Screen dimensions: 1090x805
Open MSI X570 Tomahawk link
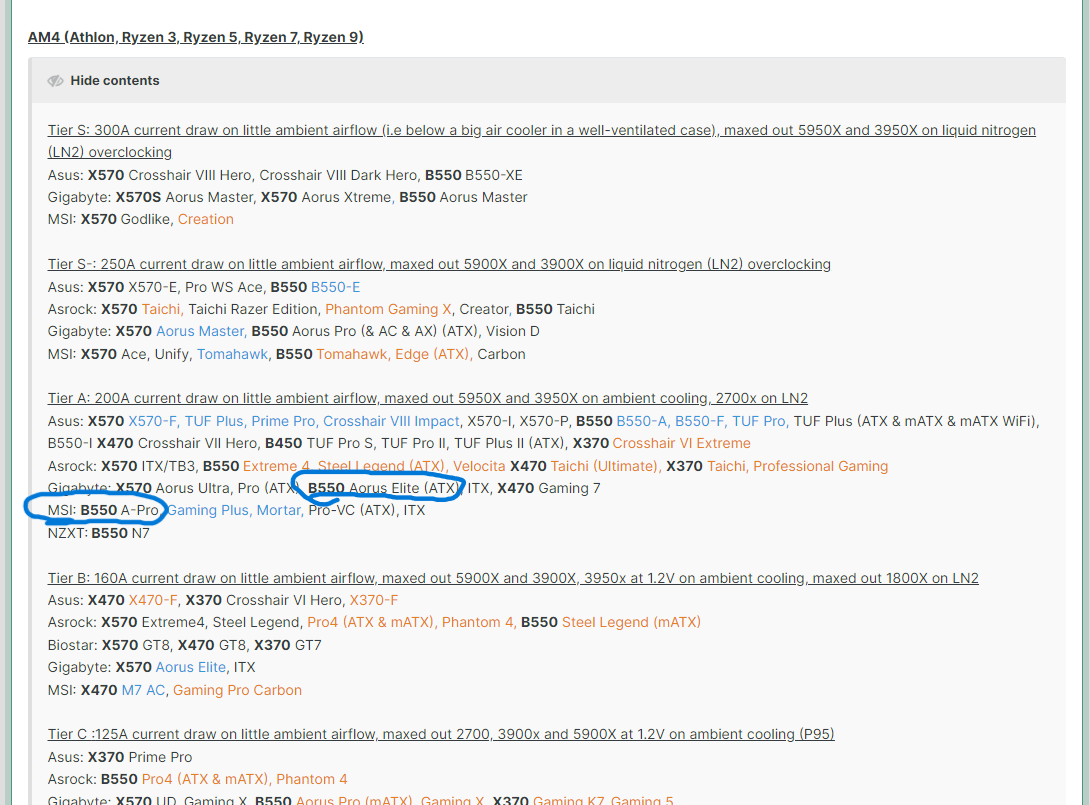[232, 355]
